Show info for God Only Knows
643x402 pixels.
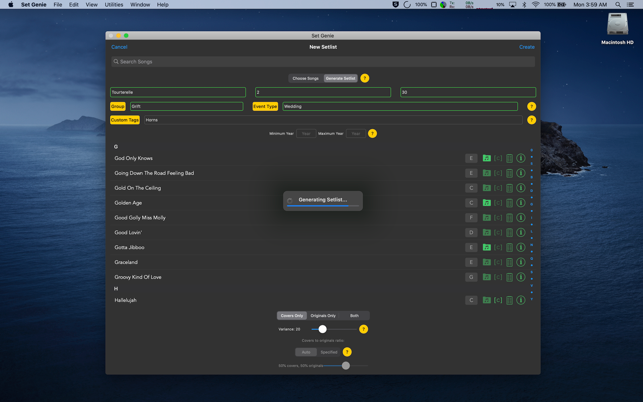click(521, 158)
